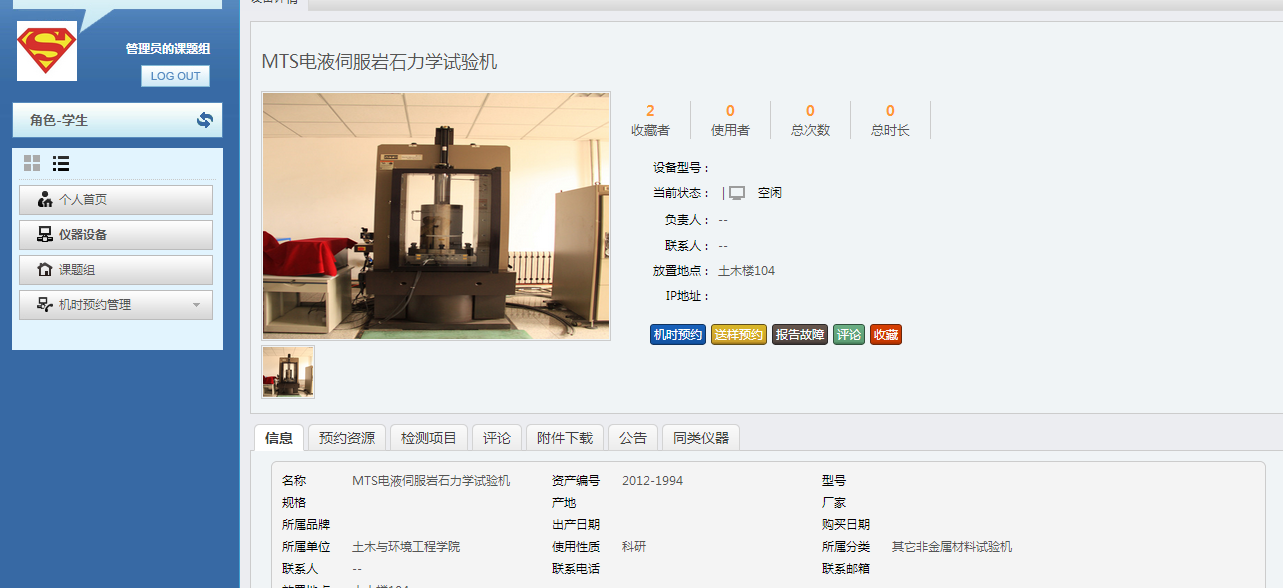The image size is (1283, 588).
Task: Open the 检测项目 tab
Action: (x=428, y=438)
